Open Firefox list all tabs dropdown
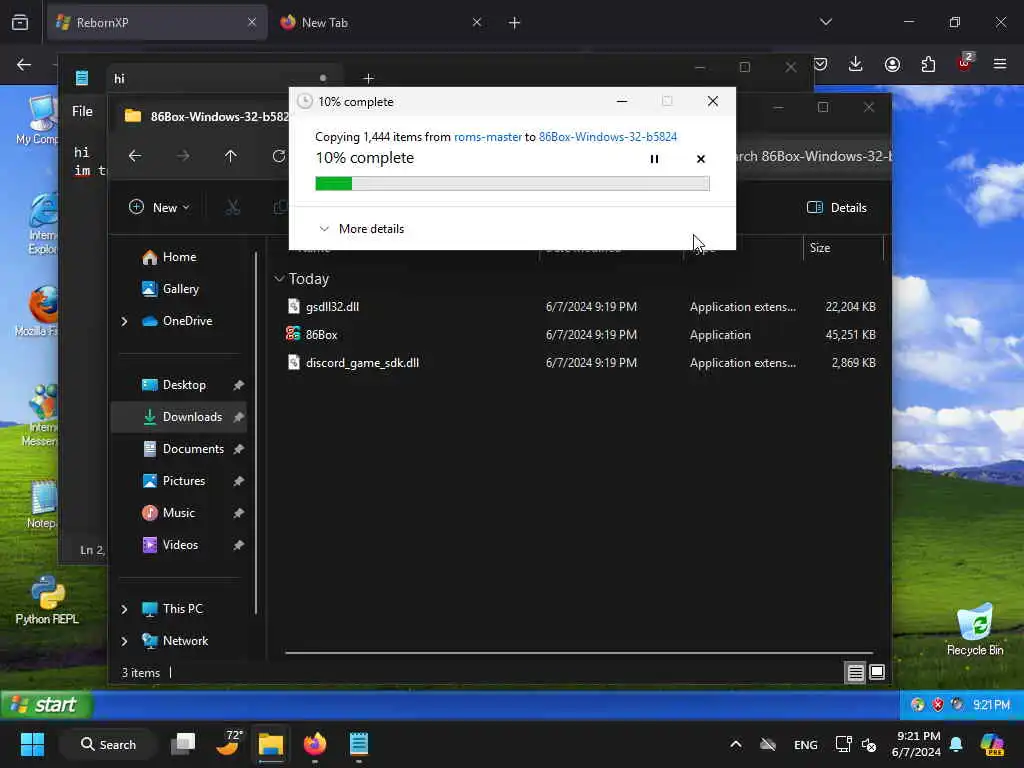Screen dimensions: 1024x768 click(825, 22)
